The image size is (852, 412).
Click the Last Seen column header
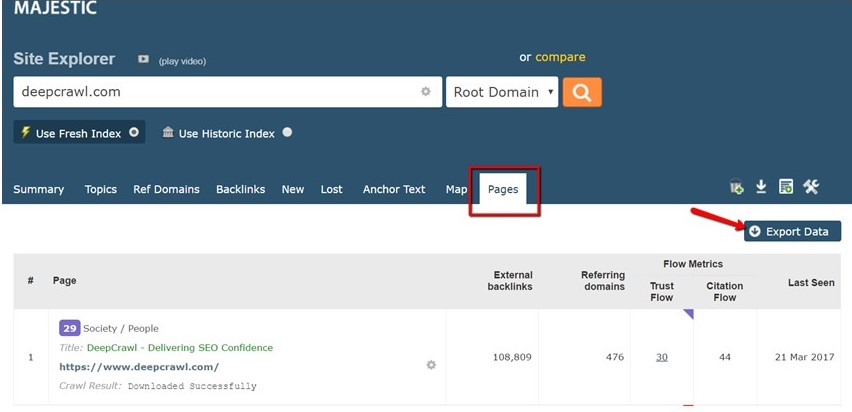click(811, 283)
